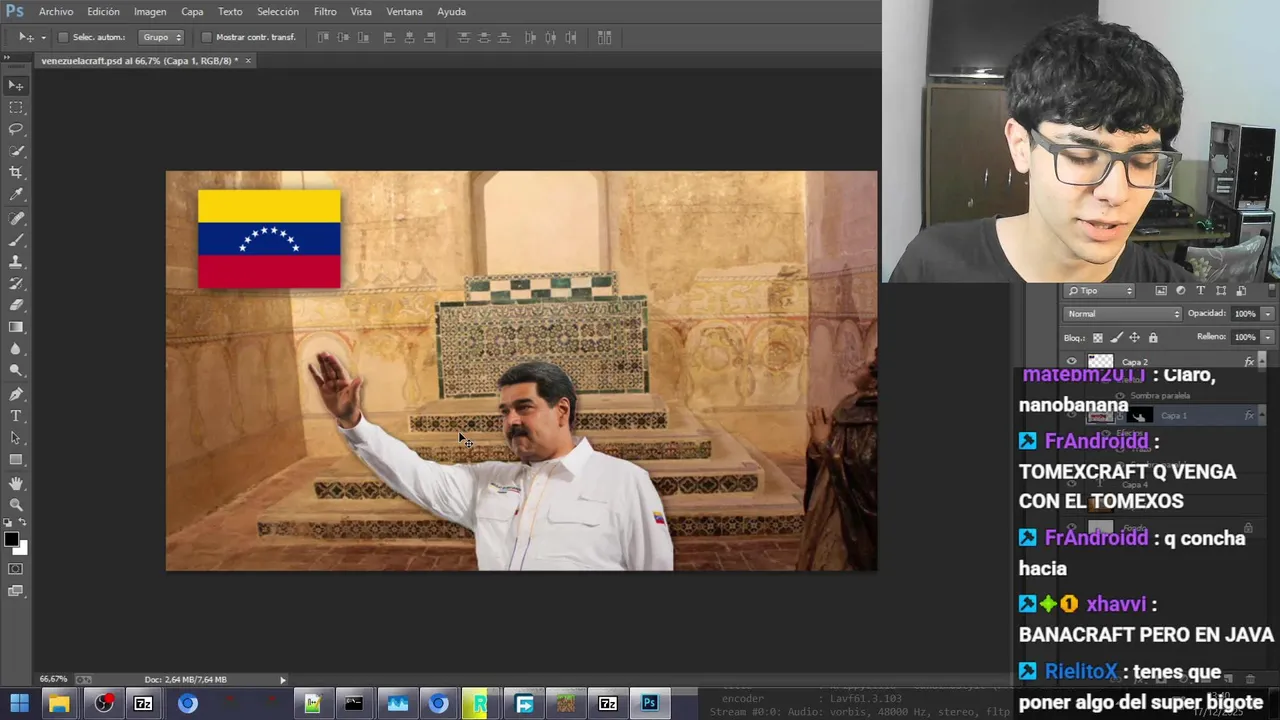1280x720 pixels.
Task: Align right edges in options bar
Action: [x=429, y=37]
